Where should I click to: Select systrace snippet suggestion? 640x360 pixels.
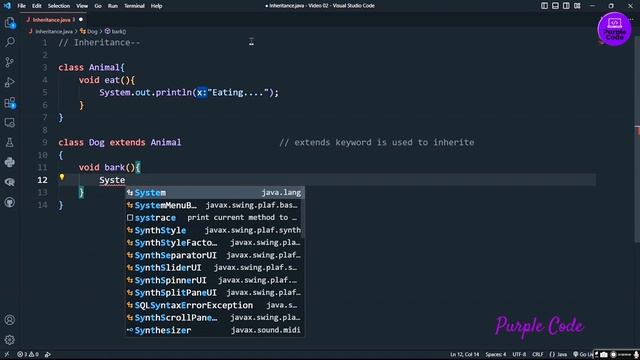click(214, 218)
